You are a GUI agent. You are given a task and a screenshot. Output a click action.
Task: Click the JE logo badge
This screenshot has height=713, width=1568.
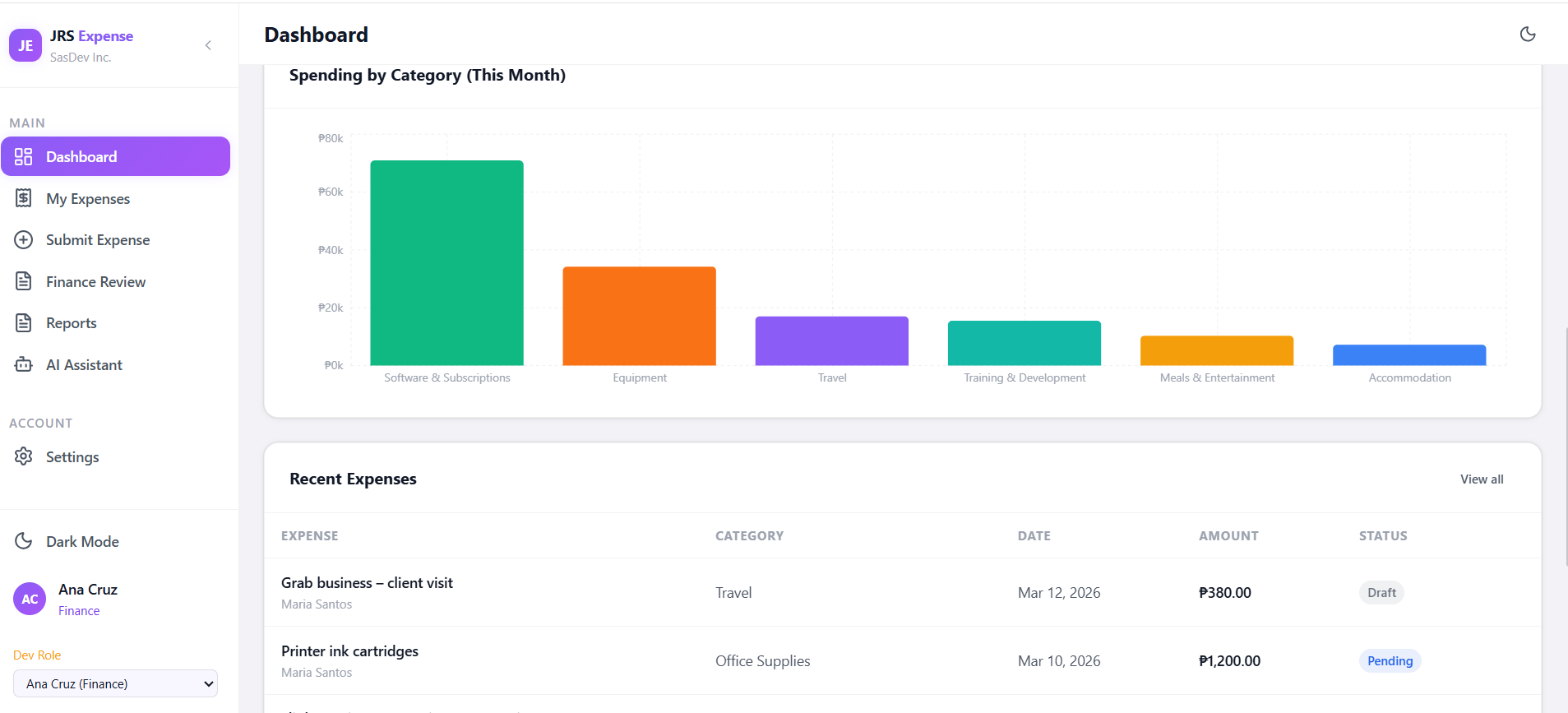25,45
